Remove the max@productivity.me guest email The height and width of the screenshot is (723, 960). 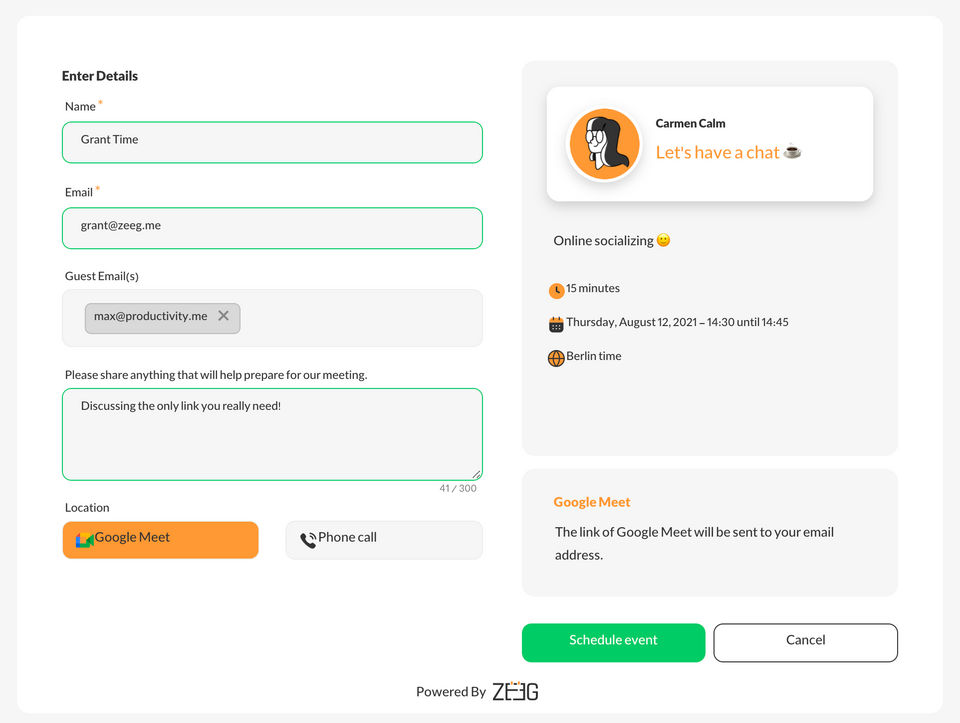223,316
